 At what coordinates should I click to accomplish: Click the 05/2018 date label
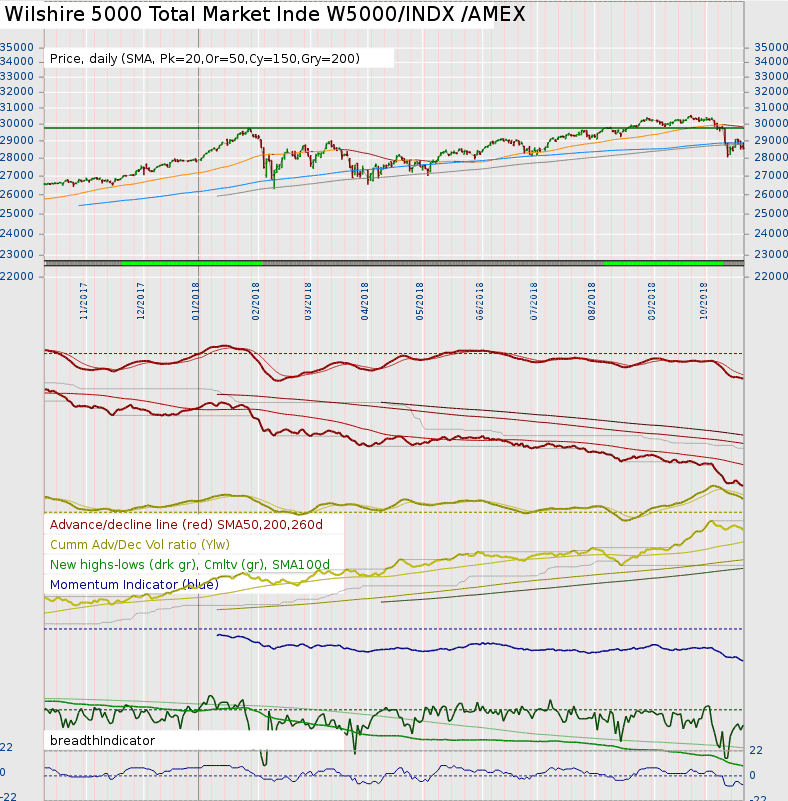(x=419, y=301)
